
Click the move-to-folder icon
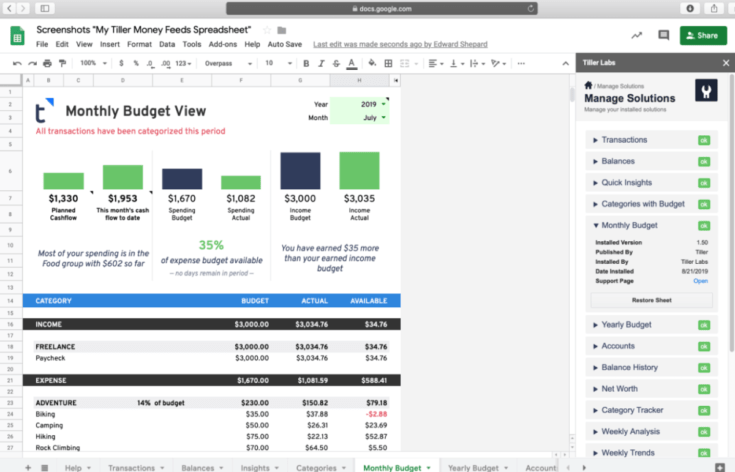click(282, 30)
